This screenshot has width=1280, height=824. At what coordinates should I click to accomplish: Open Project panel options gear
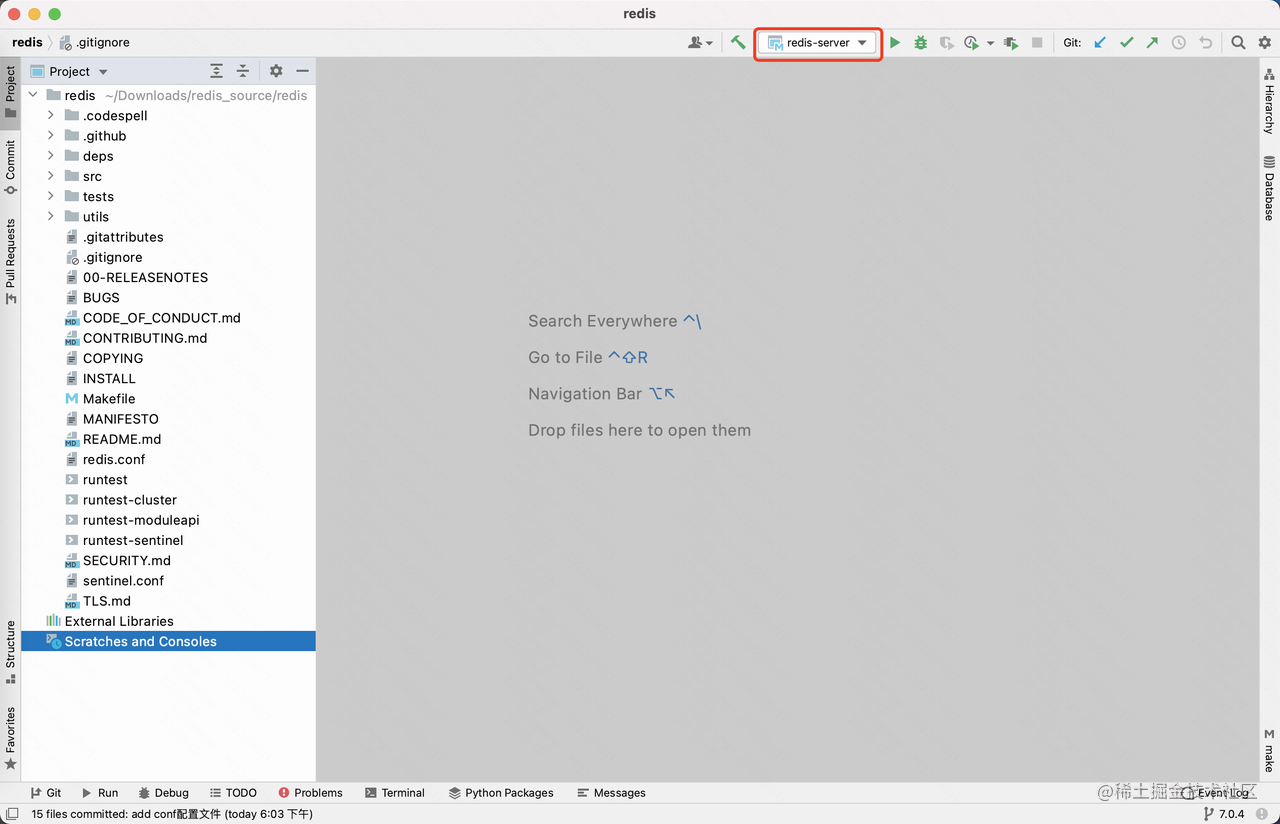click(x=276, y=71)
